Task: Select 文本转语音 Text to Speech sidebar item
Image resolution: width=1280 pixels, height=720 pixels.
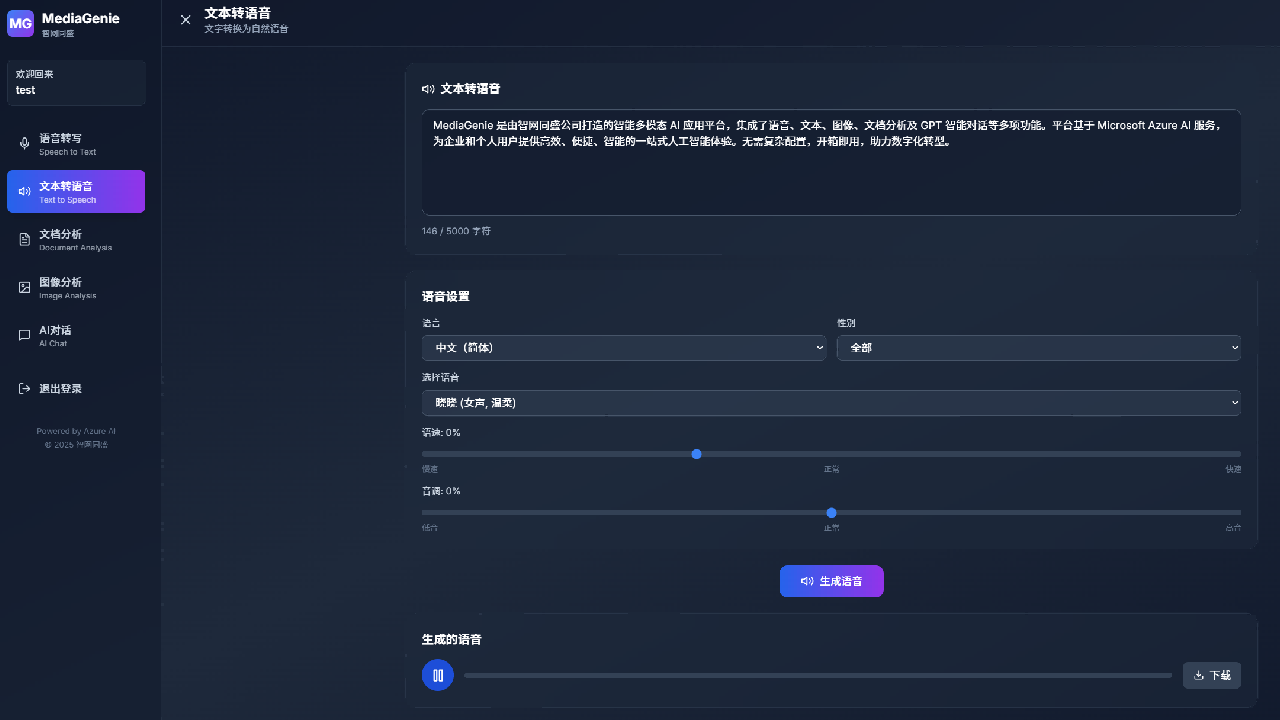Action: click(76, 191)
